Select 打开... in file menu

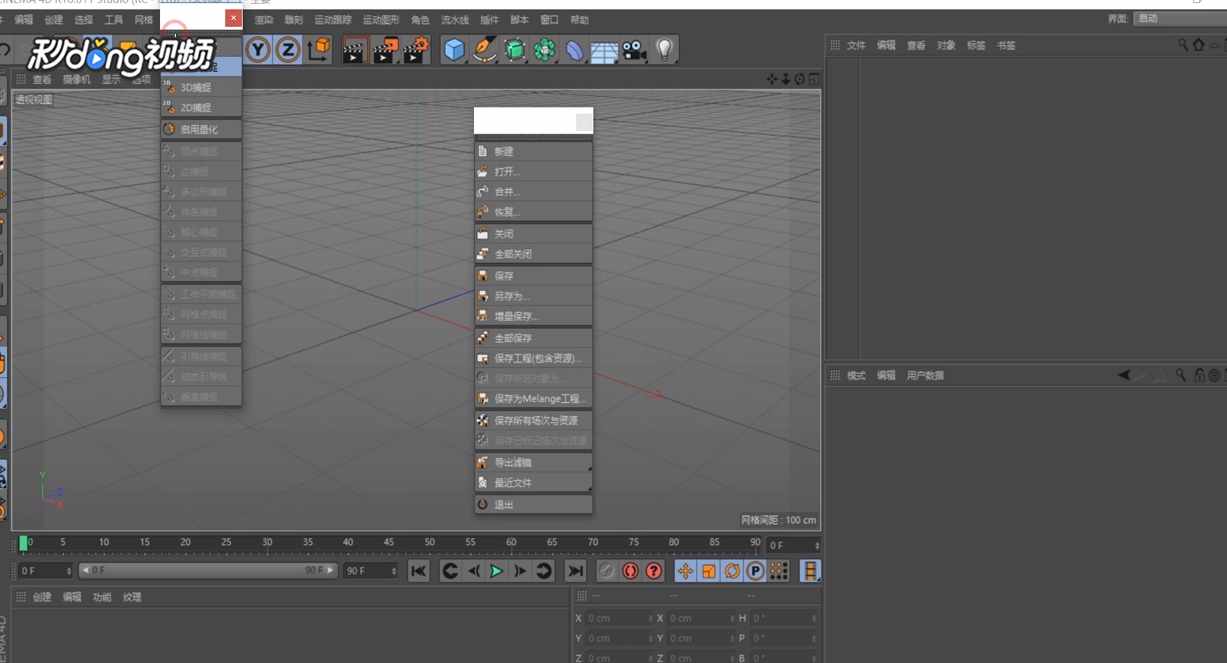[533, 171]
